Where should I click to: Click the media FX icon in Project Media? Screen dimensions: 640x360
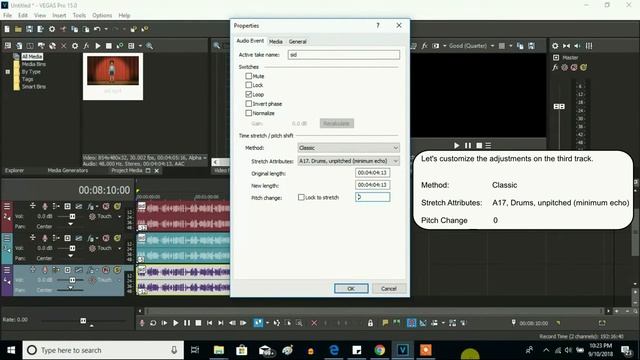86,46
